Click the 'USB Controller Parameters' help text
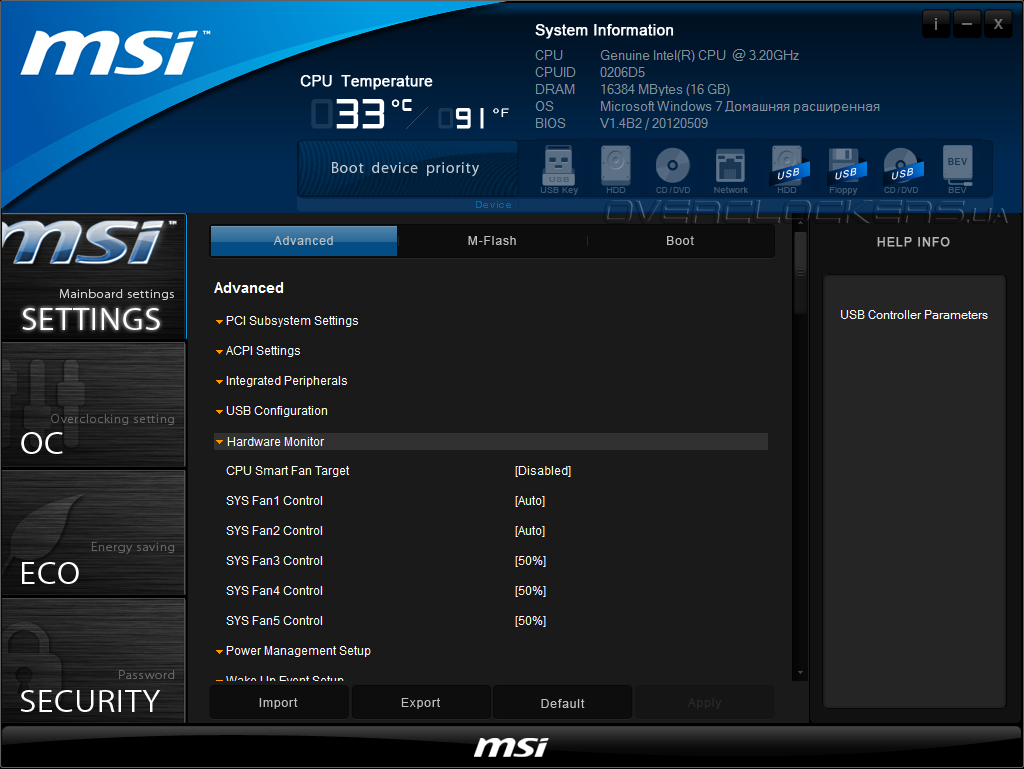Viewport: 1024px width, 769px height. click(x=914, y=315)
